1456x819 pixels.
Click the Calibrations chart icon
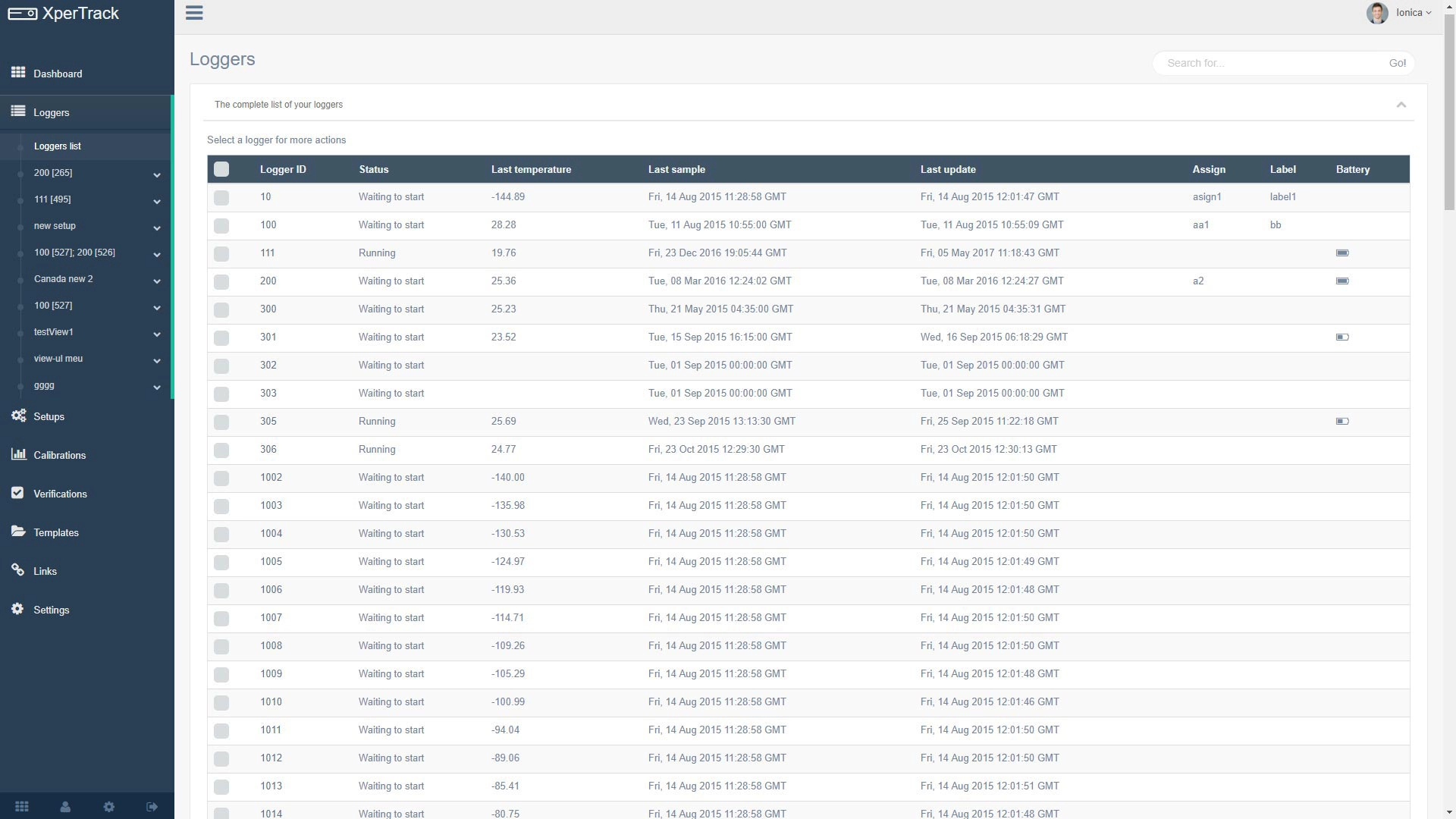[18, 454]
